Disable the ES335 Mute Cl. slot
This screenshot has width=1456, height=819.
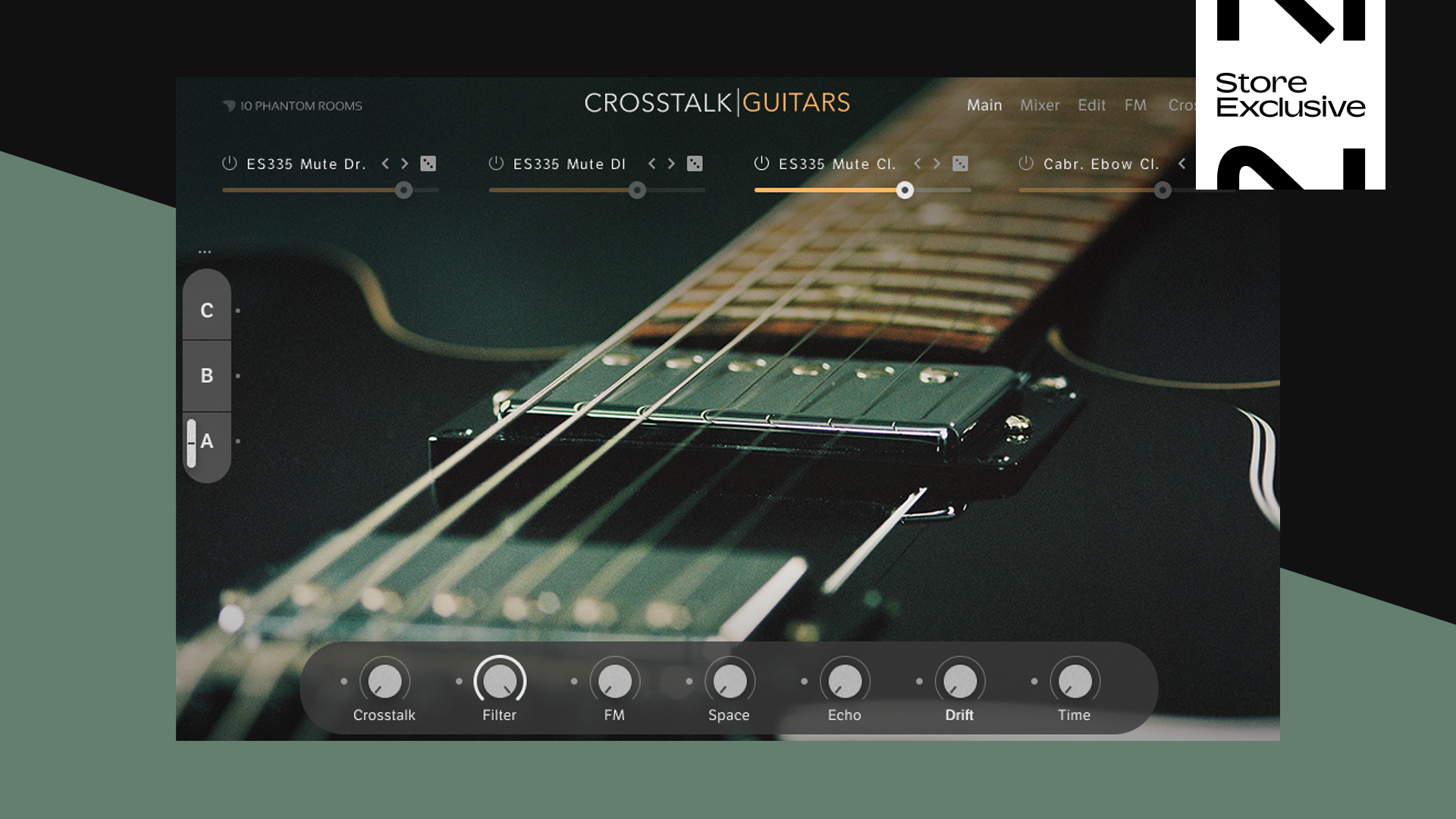[761, 162]
